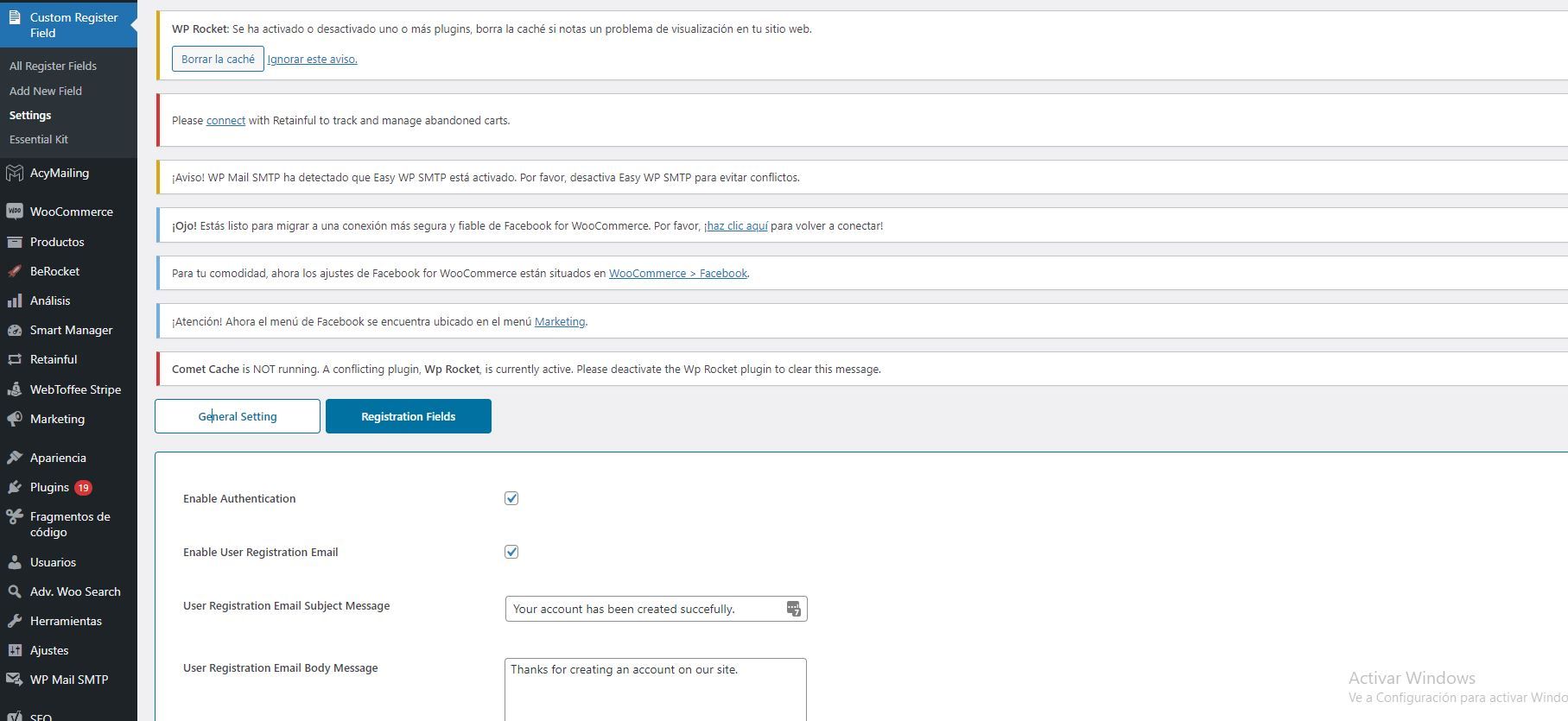Open the WP Mail SMTP menu
This screenshot has width=1568, height=721.
click(x=68, y=680)
